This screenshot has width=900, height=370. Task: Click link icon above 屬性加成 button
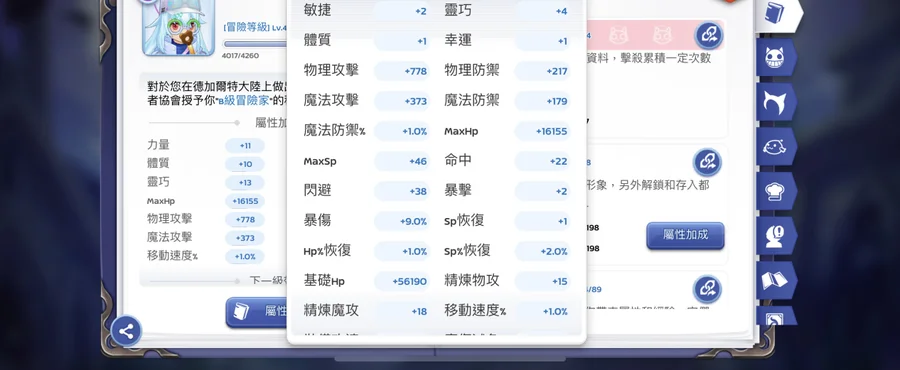707,162
